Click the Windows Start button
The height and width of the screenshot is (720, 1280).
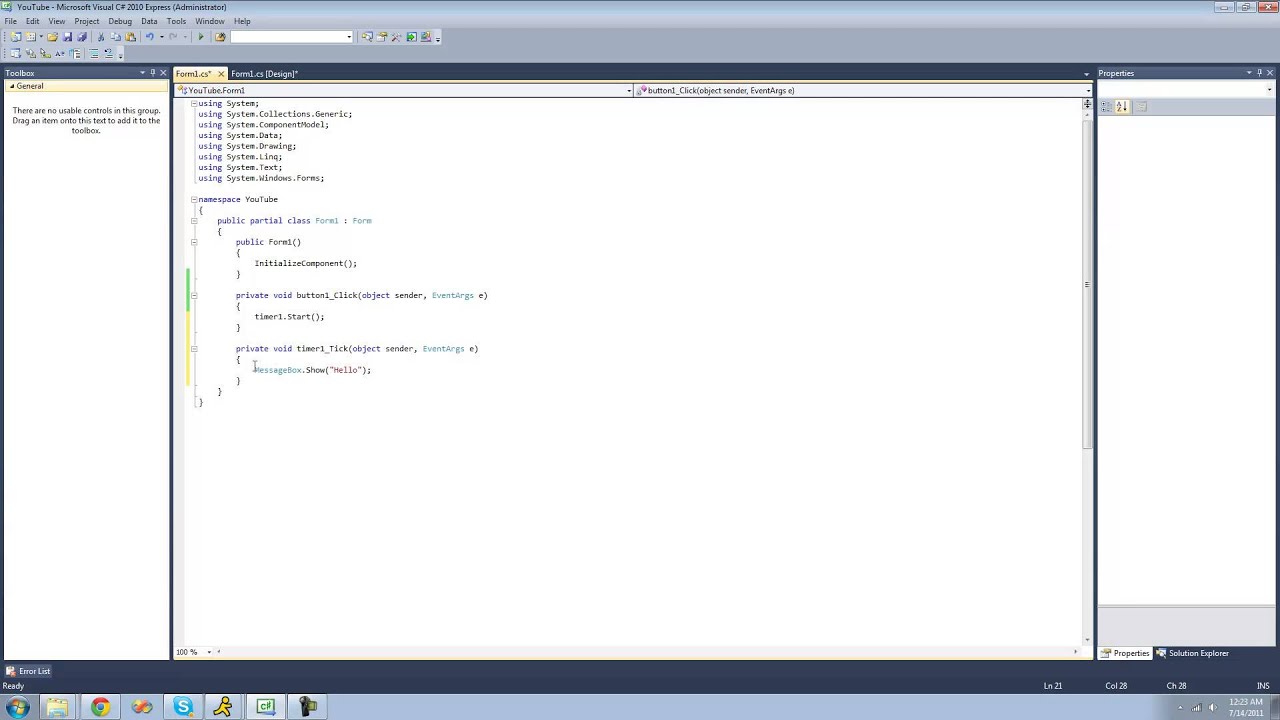pos(17,707)
